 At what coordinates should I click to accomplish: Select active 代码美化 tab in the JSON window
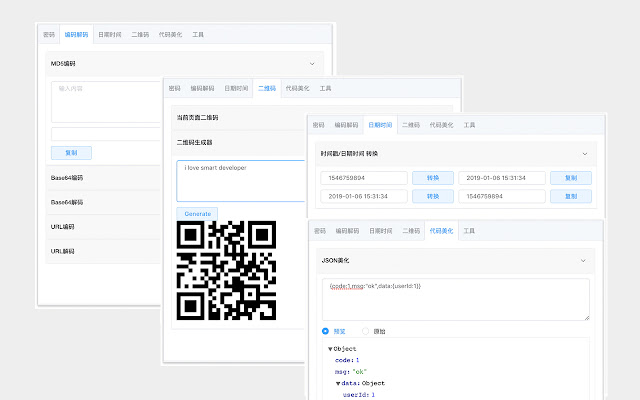pos(442,231)
